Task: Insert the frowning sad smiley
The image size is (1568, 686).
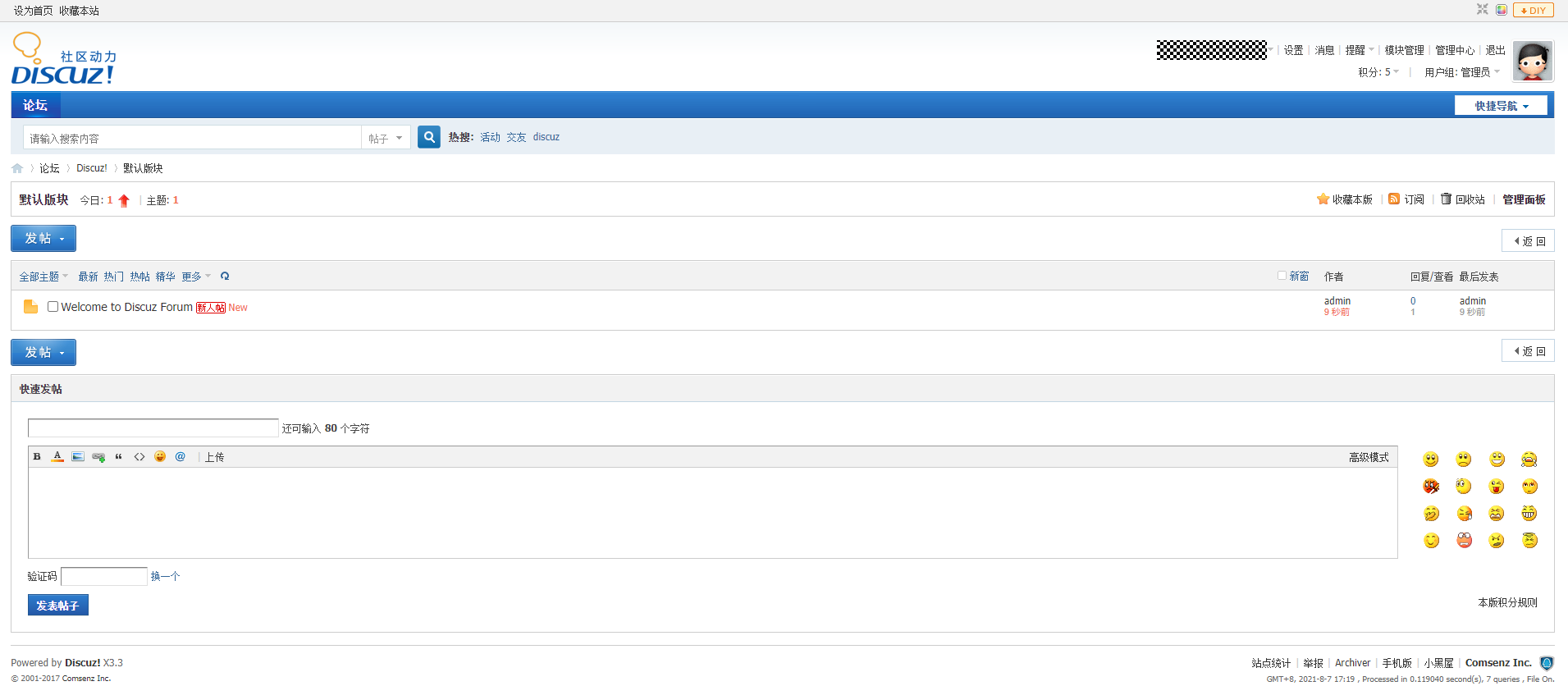Action: coord(1464,460)
